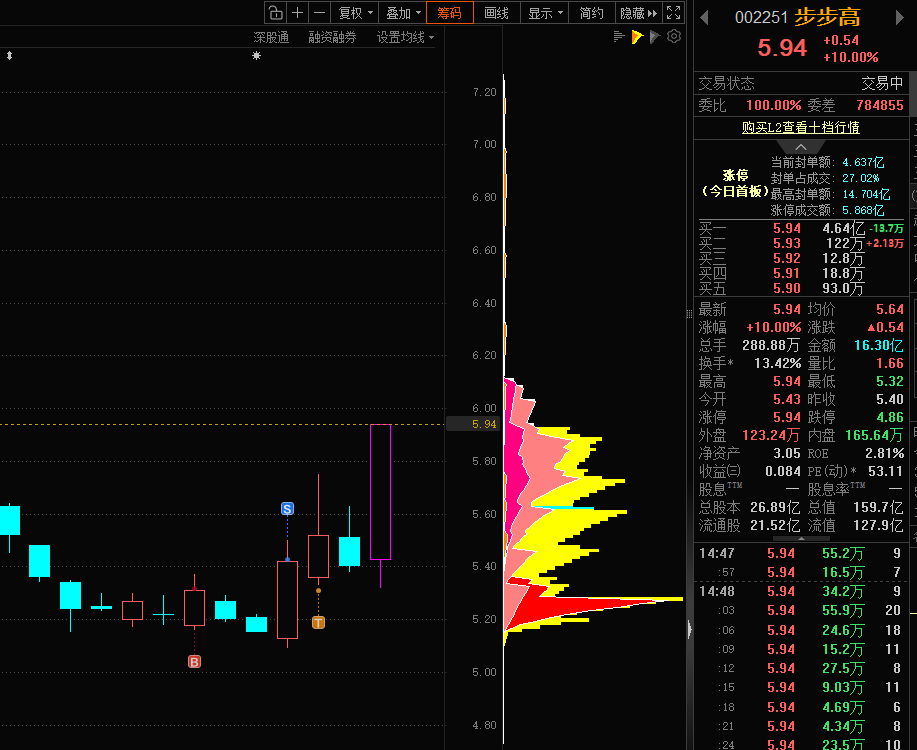Zoom in chart with plus button
The width and height of the screenshot is (917, 750).
298,12
